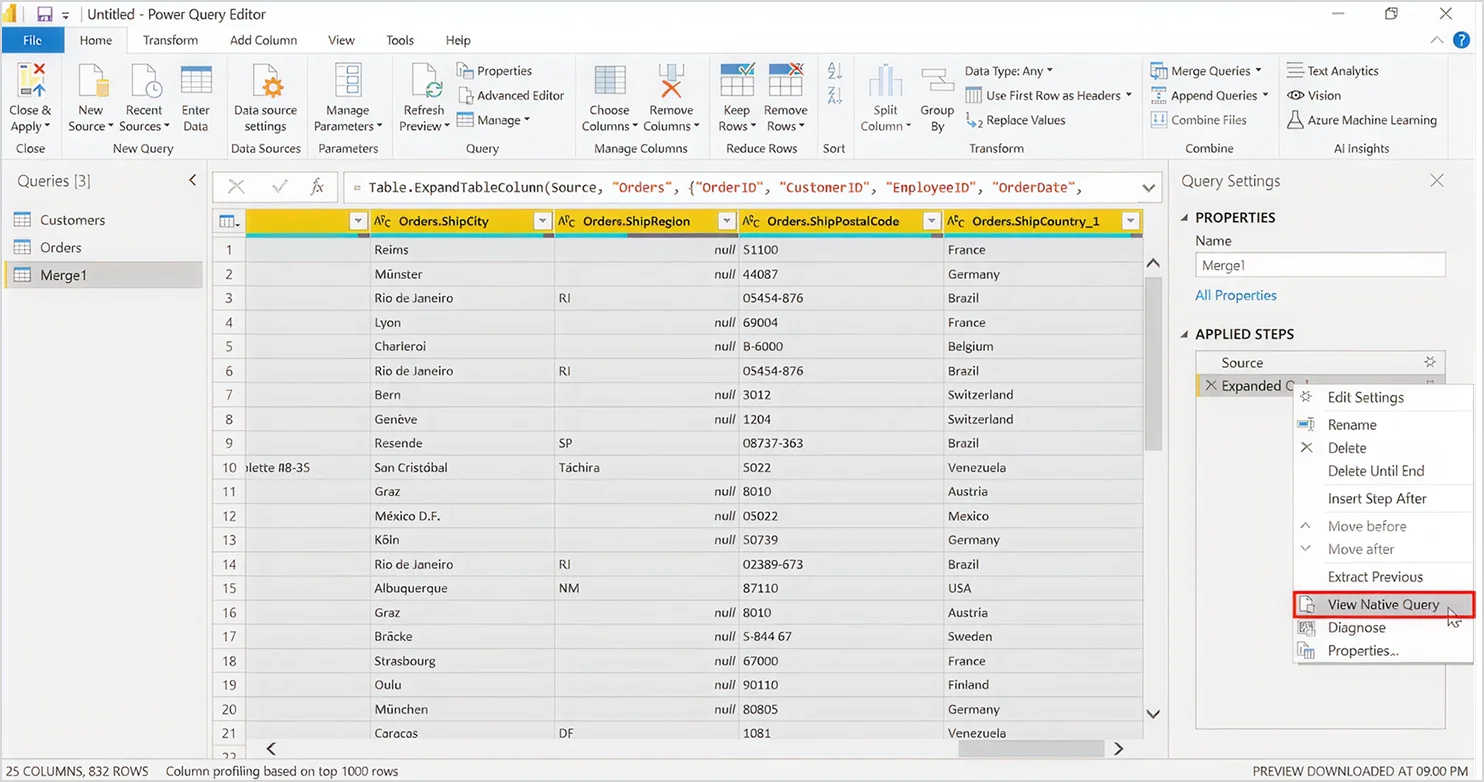Choose Edit Settings in context menu
The height and width of the screenshot is (782, 1484).
tap(1383, 397)
